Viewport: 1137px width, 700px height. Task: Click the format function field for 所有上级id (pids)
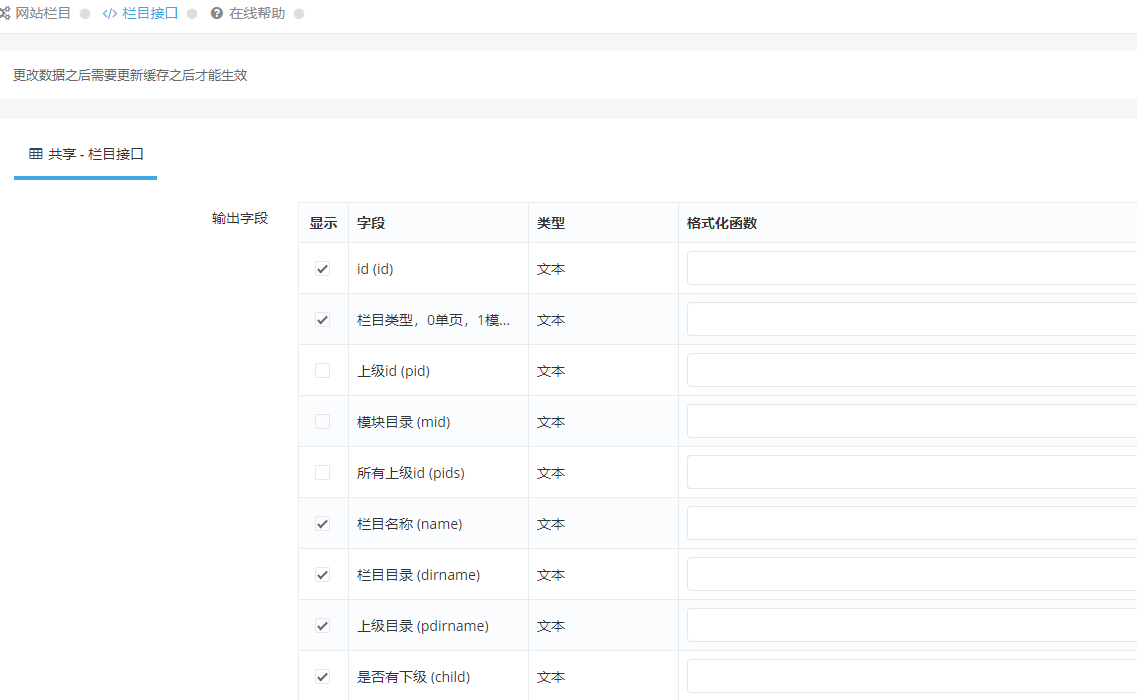[x=912, y=472]
